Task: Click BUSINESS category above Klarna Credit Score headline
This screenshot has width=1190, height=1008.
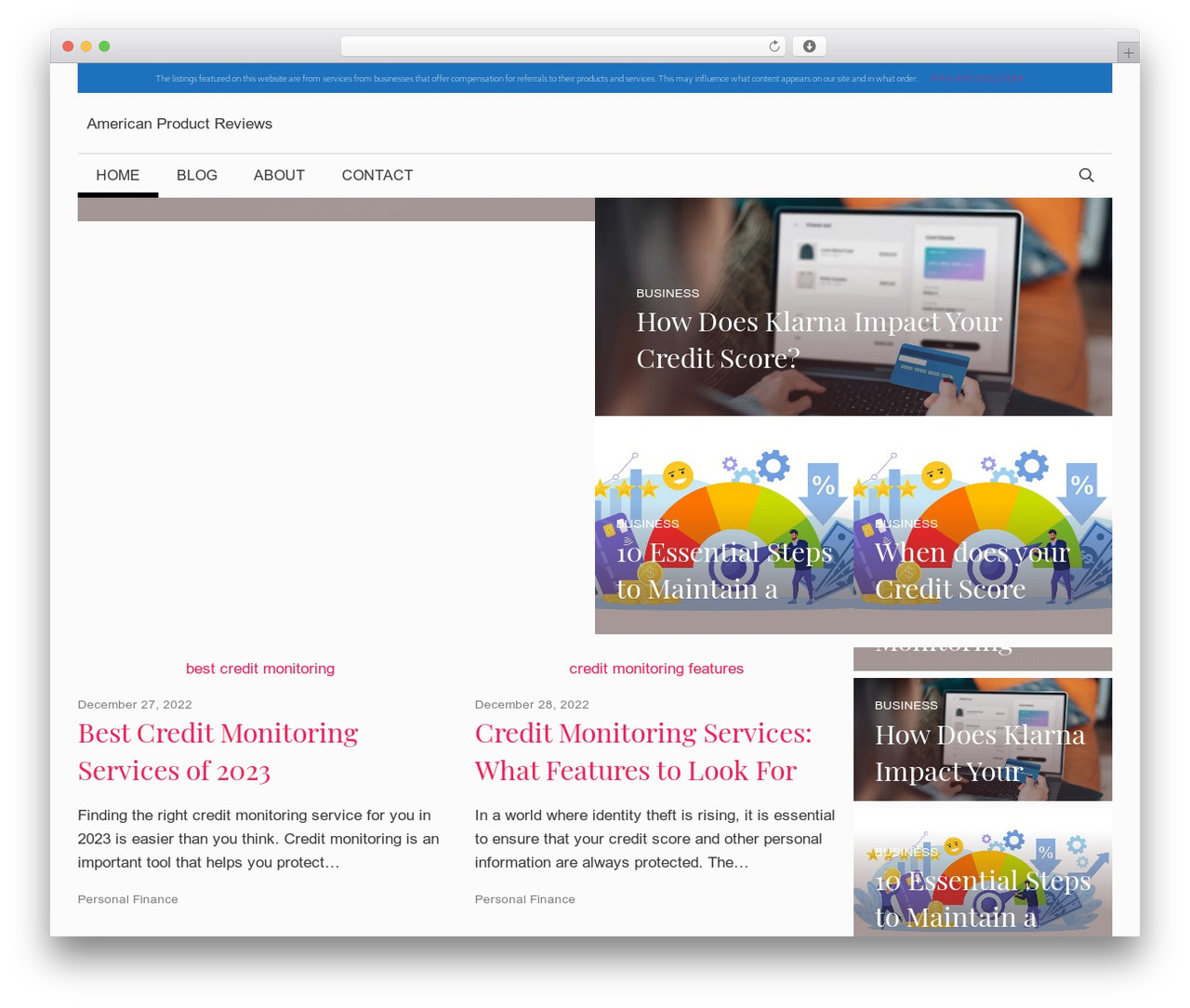Action: [668, 293]
